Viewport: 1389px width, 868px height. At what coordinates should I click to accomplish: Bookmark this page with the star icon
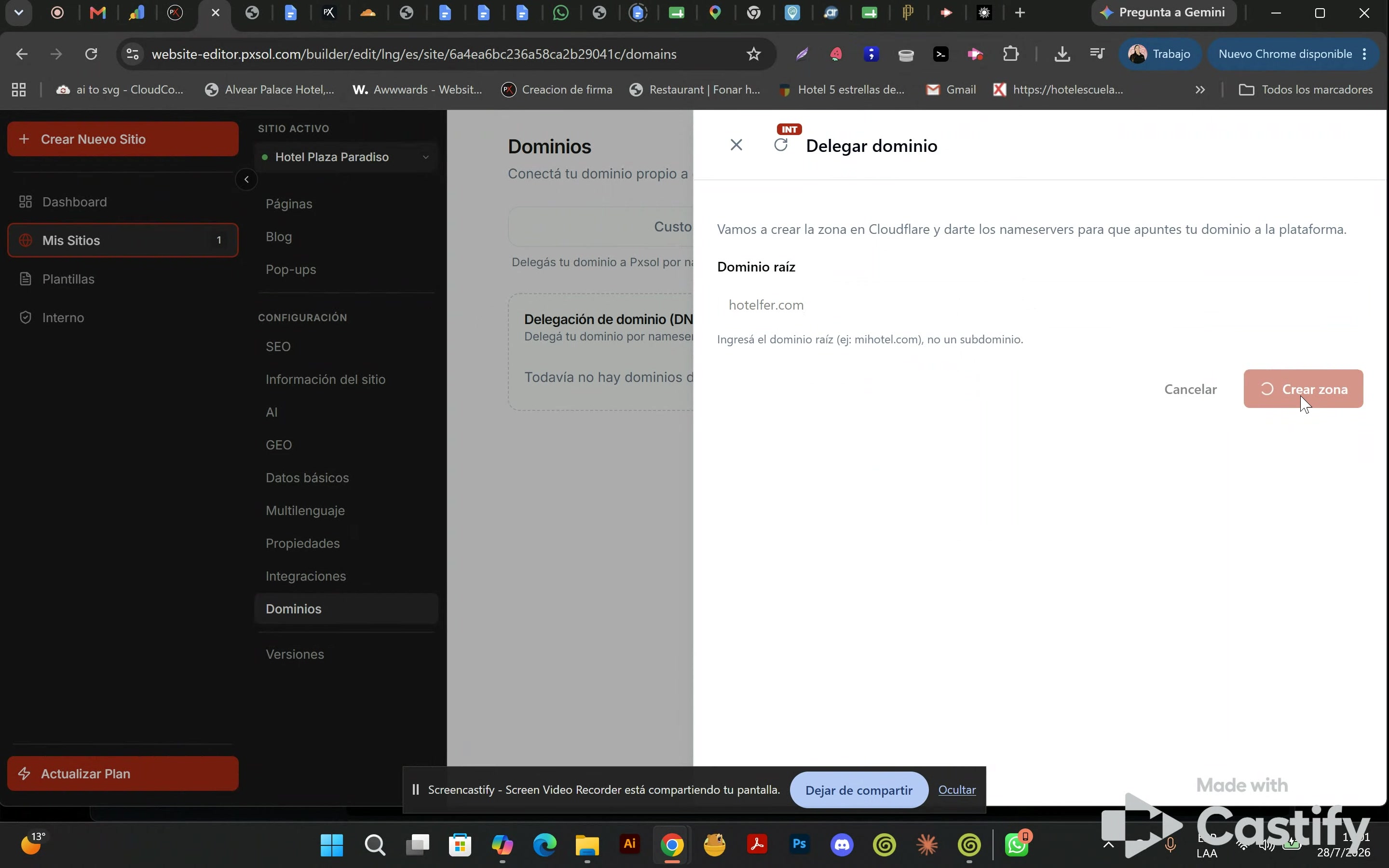754,54
